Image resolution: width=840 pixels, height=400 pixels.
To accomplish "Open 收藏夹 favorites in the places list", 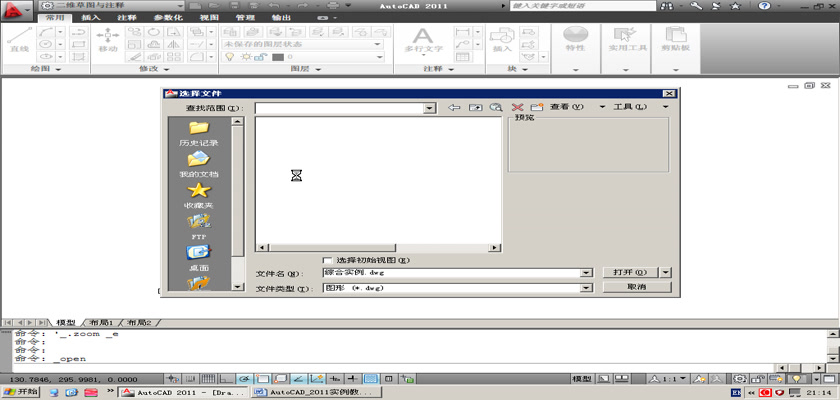I will tap(199, 195).
